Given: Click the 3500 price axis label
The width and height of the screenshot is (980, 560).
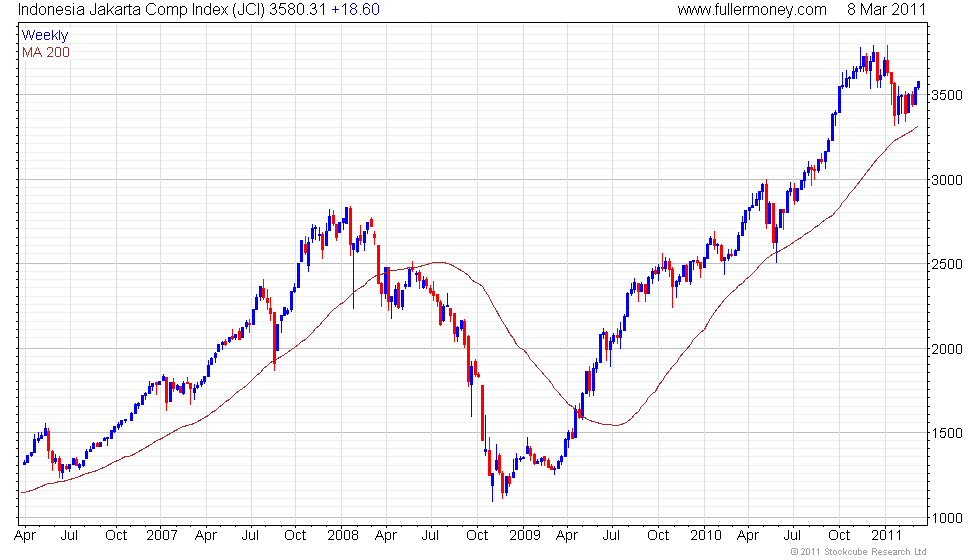Looking at the screenshot, I should [x=947, y=96].
